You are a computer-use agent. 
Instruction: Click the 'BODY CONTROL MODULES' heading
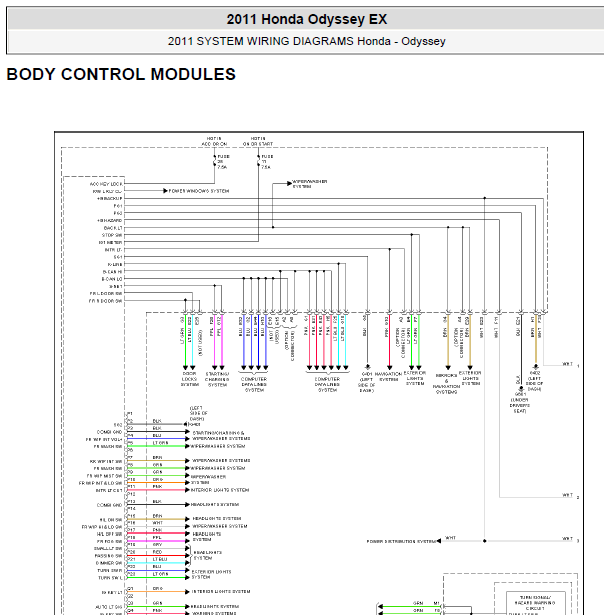pyautogui.click(x=121, y=75)
